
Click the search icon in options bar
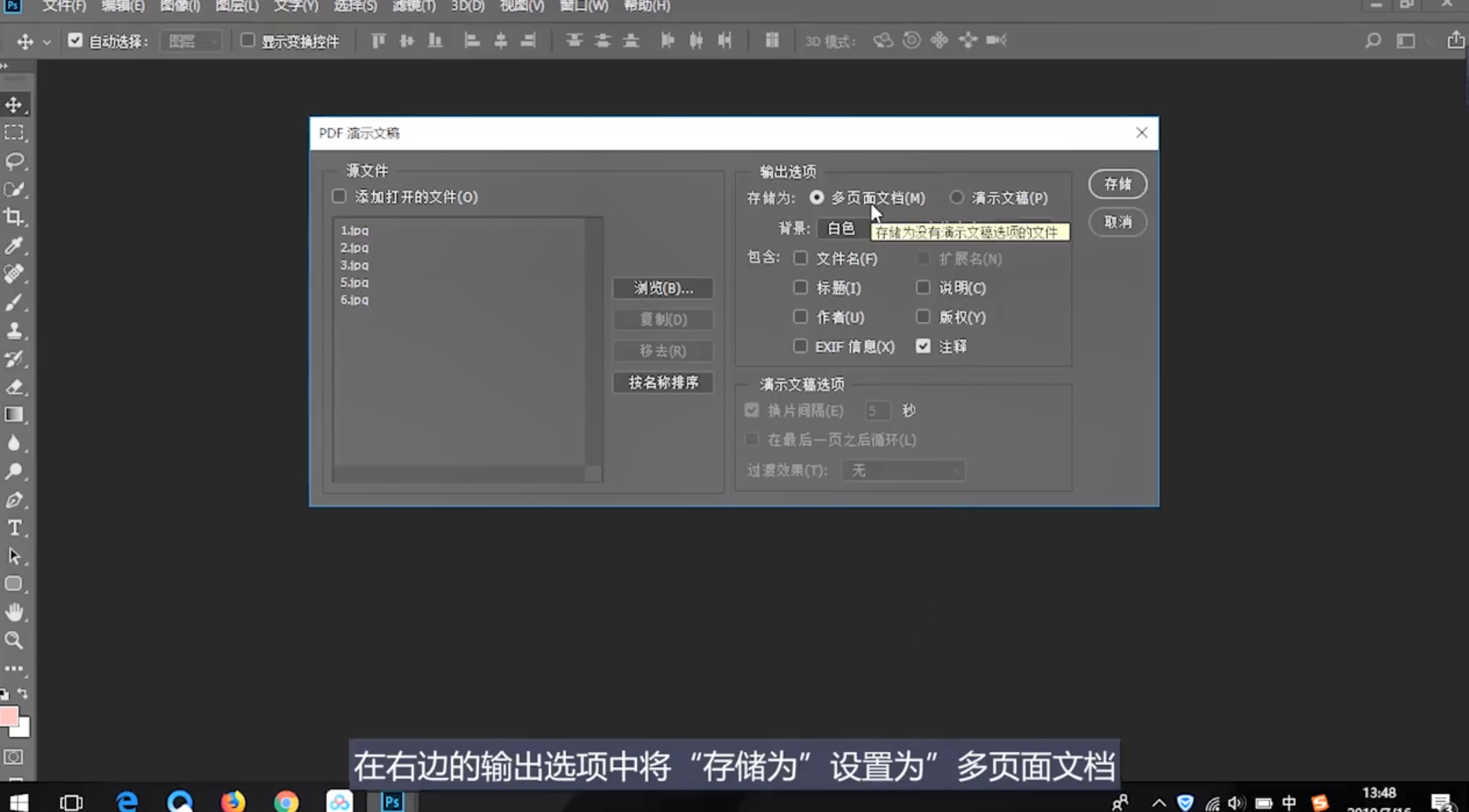(x=1373, y=41)
